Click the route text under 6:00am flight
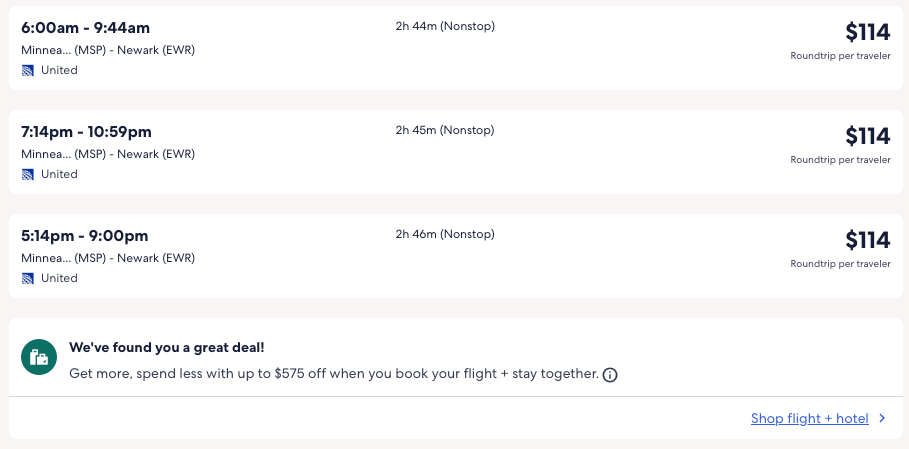This screenshot has width=909, height=449. click(x=108, y=50)
